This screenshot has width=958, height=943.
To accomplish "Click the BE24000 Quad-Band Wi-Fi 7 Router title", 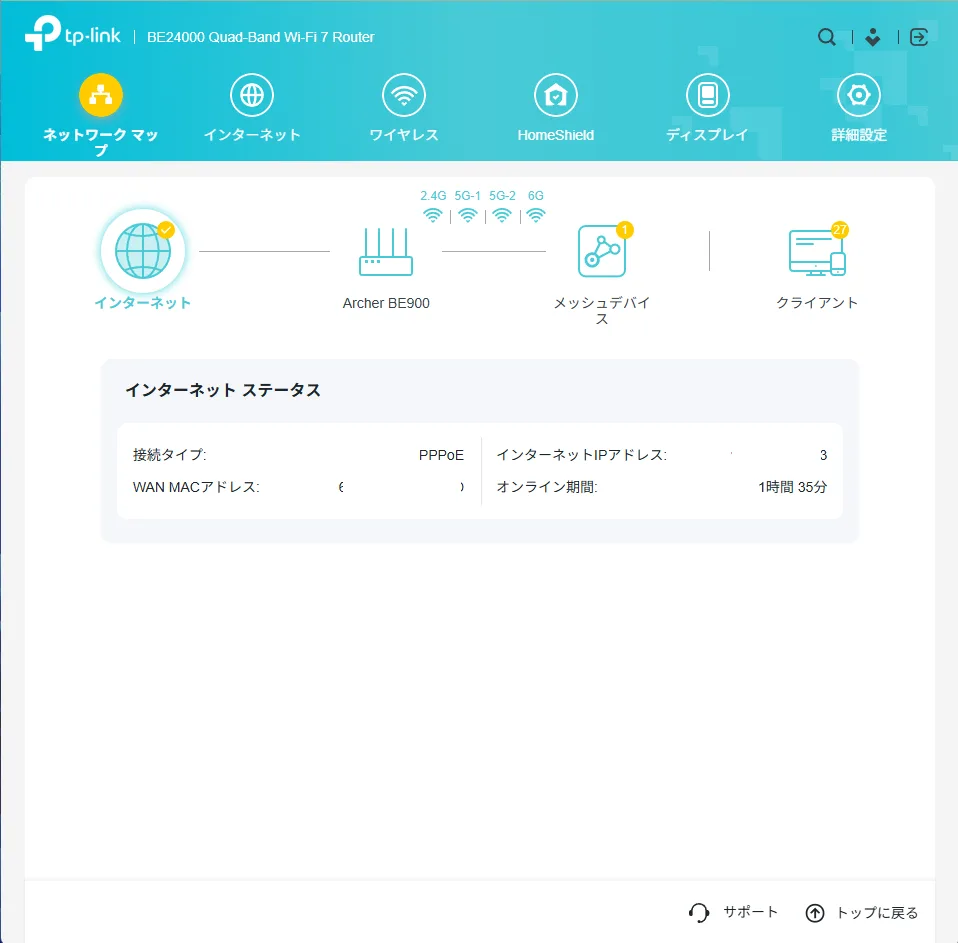I will click(x=261, y=37).
